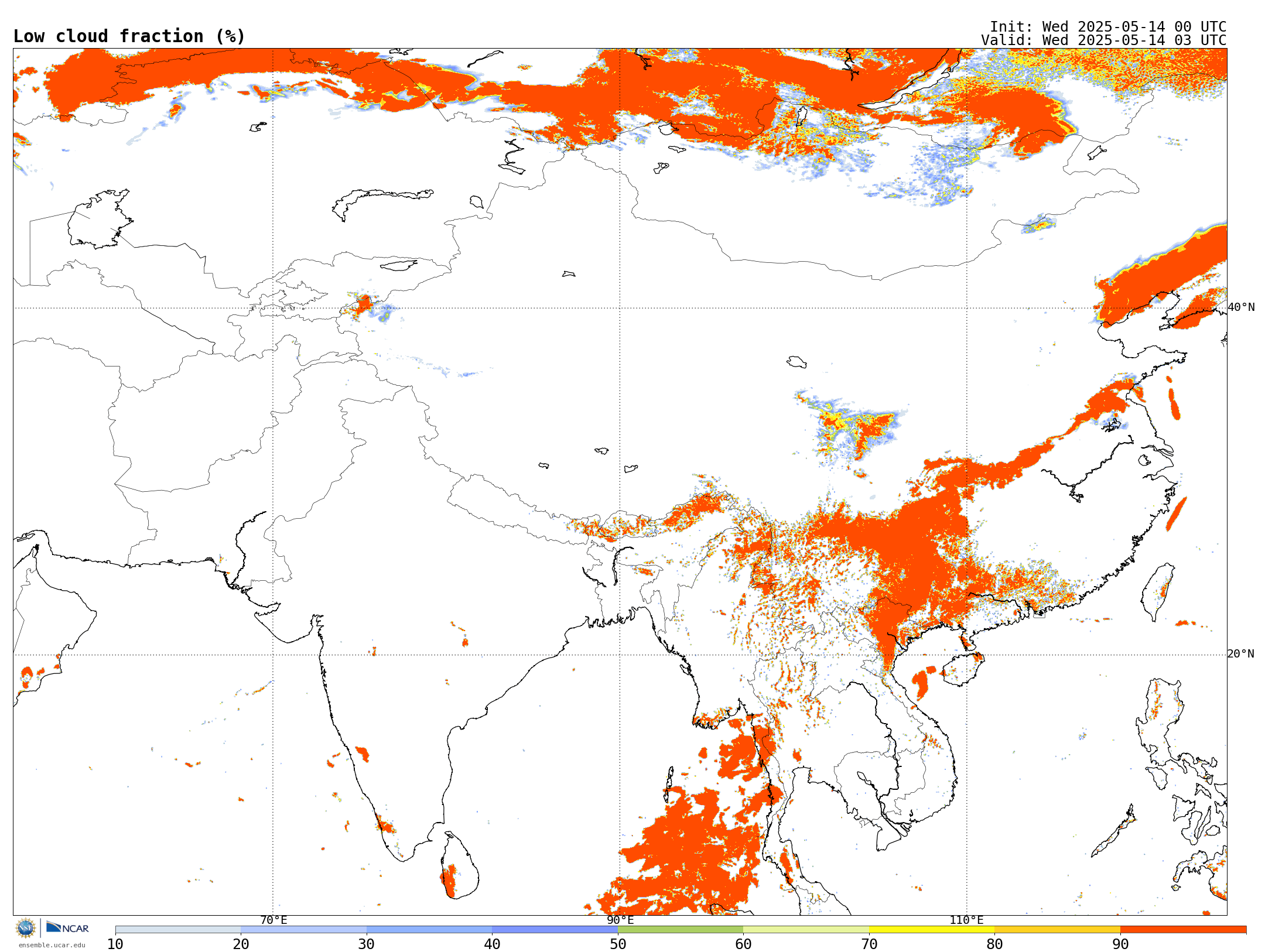Select the 70-80 yellow colorbar segment
The height and width of the screenshot is (952, 1265).
(x=932, y=930)
